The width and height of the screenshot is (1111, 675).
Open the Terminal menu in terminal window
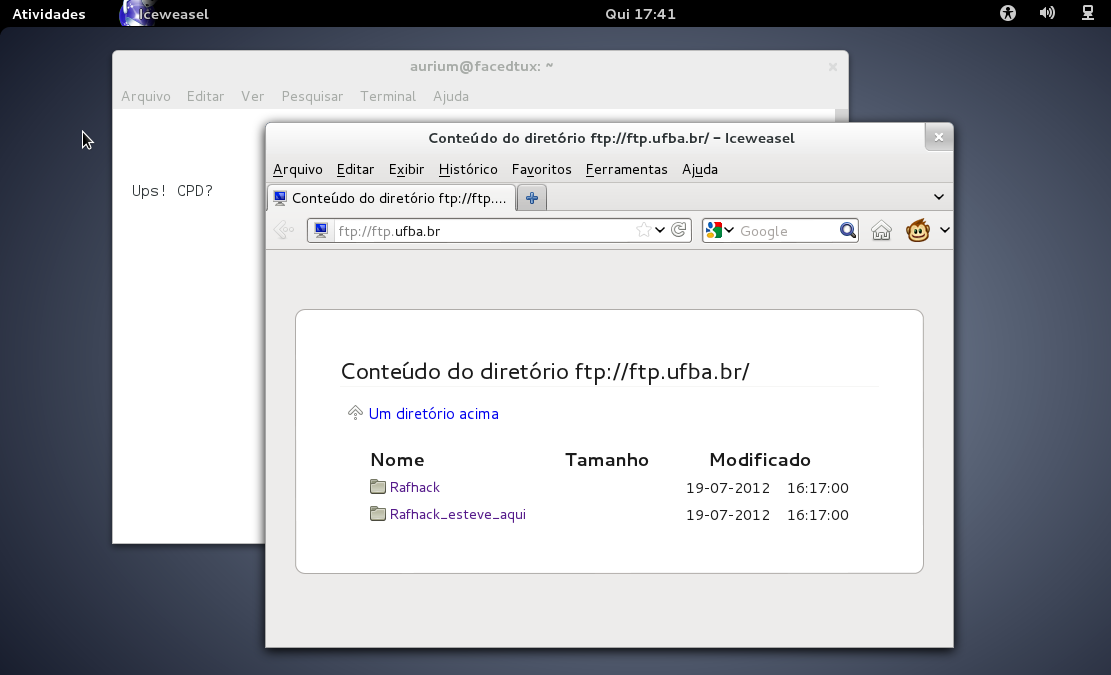click(388, 96)
